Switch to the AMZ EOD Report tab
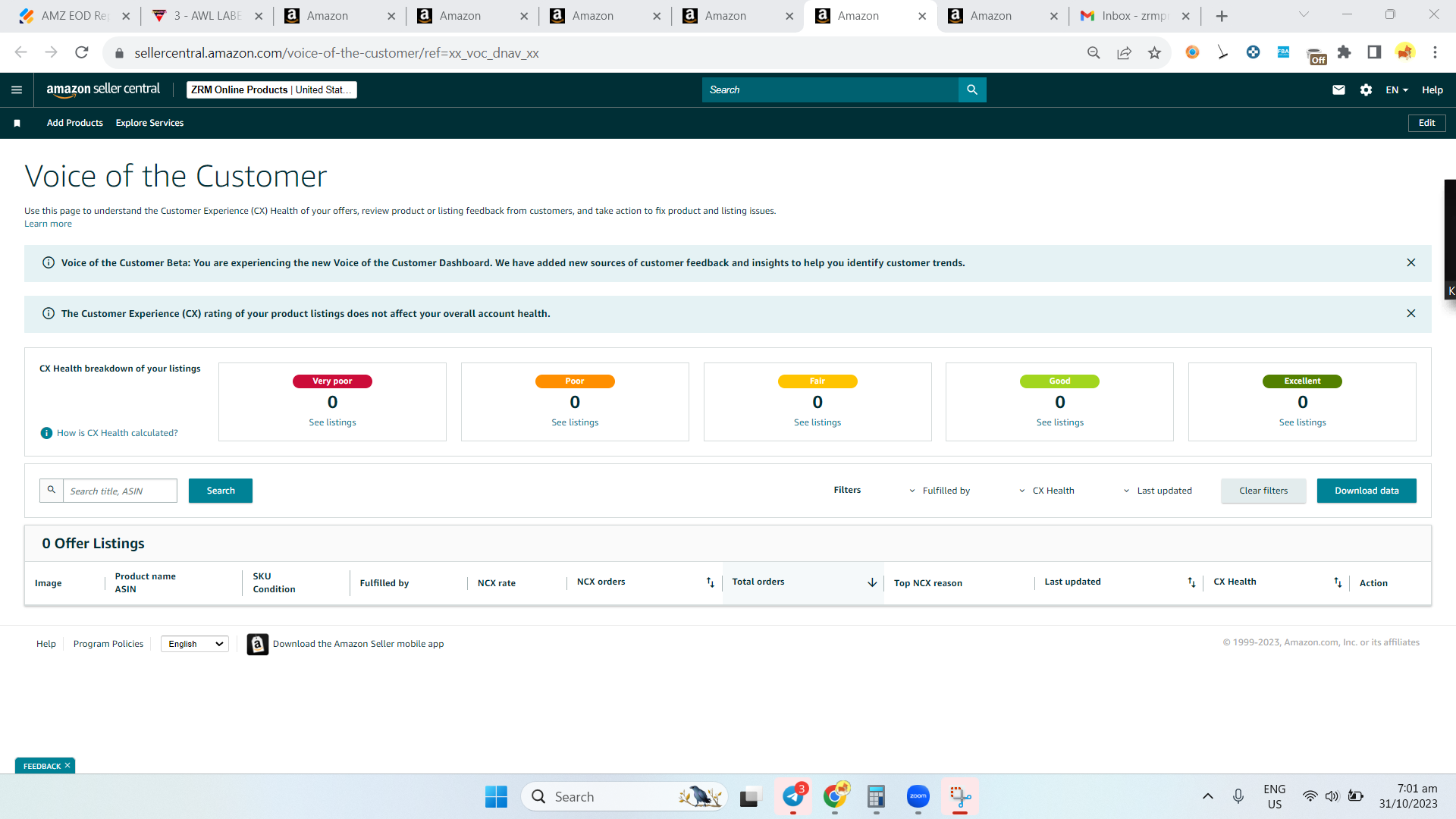Viewport: 1456px width, 819px height. tap(74, 16)
